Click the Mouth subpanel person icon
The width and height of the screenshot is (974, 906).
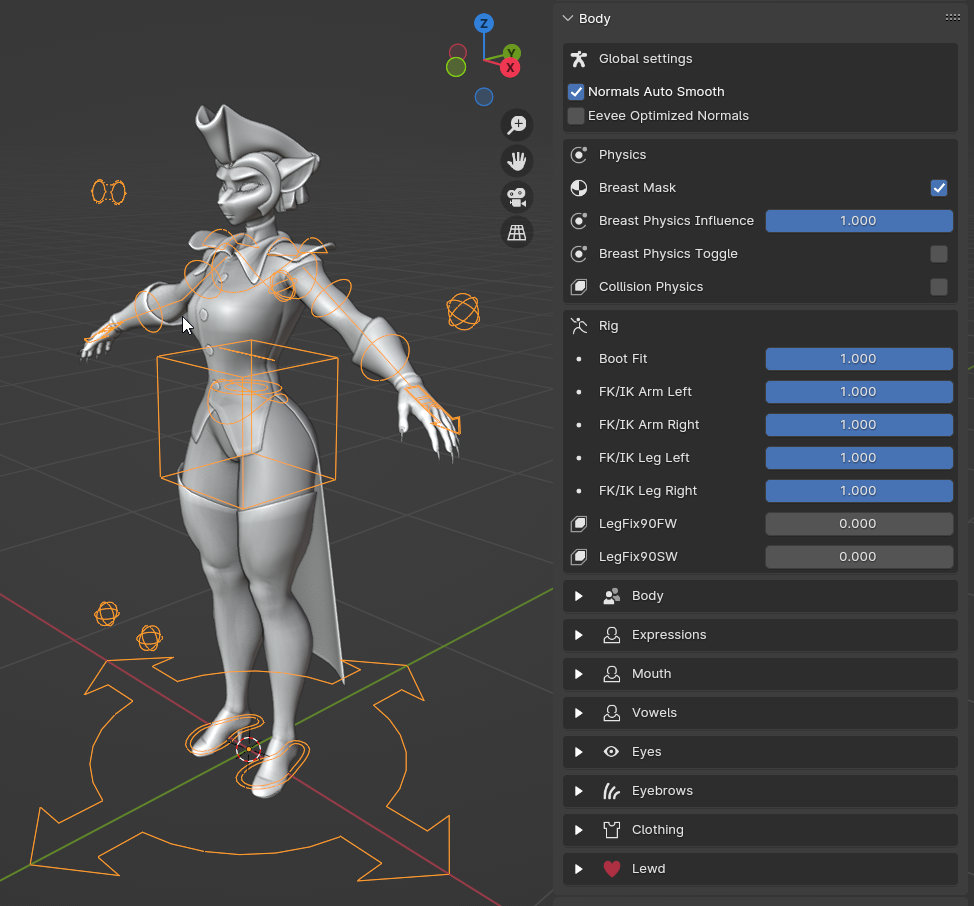612,674
